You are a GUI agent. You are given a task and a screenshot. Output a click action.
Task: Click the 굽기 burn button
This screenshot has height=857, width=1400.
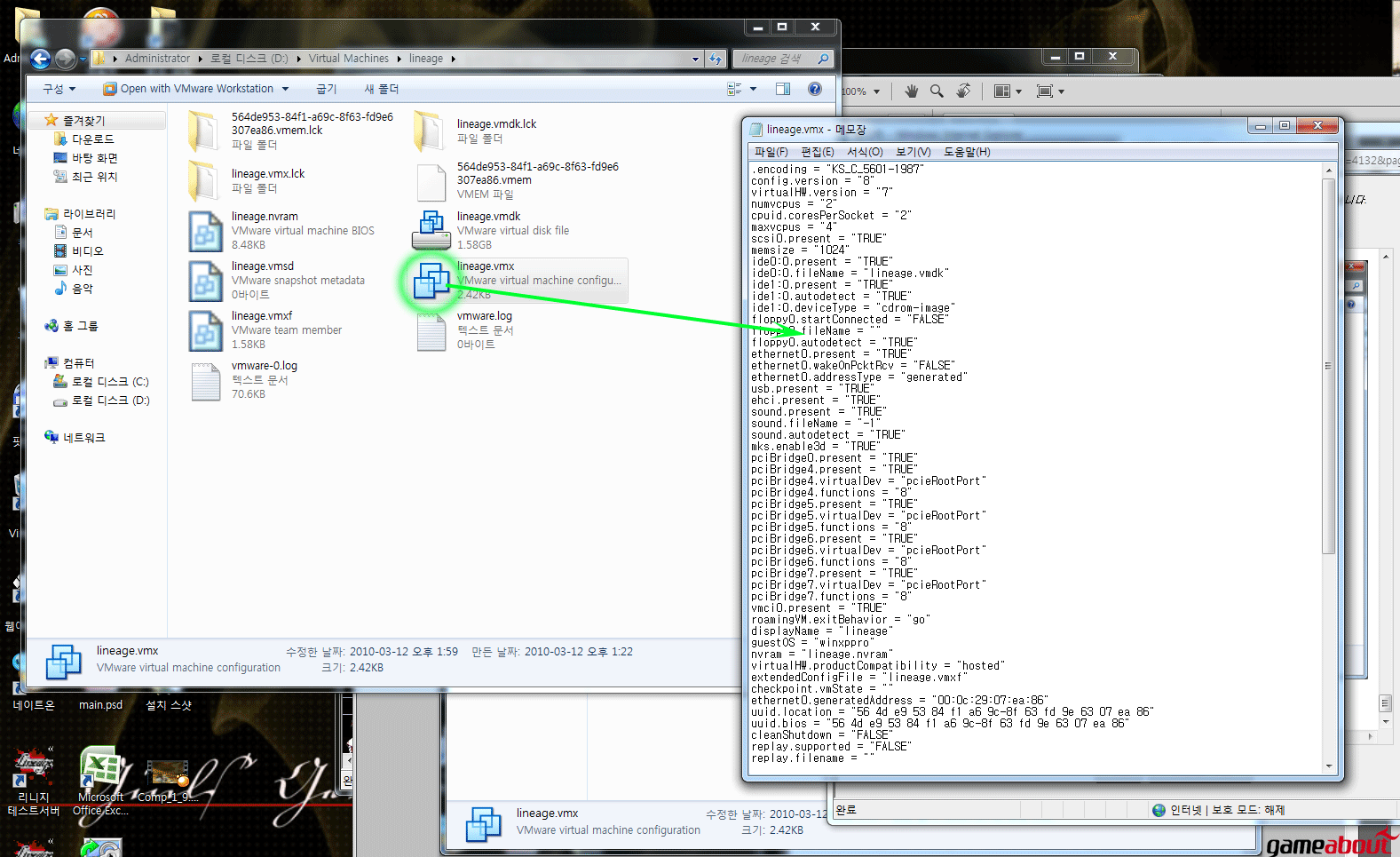point(327,89)
